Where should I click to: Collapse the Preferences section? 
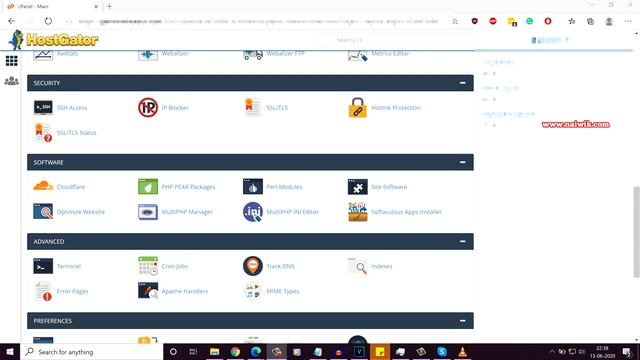pyautogui.click(x=462, y=320)
